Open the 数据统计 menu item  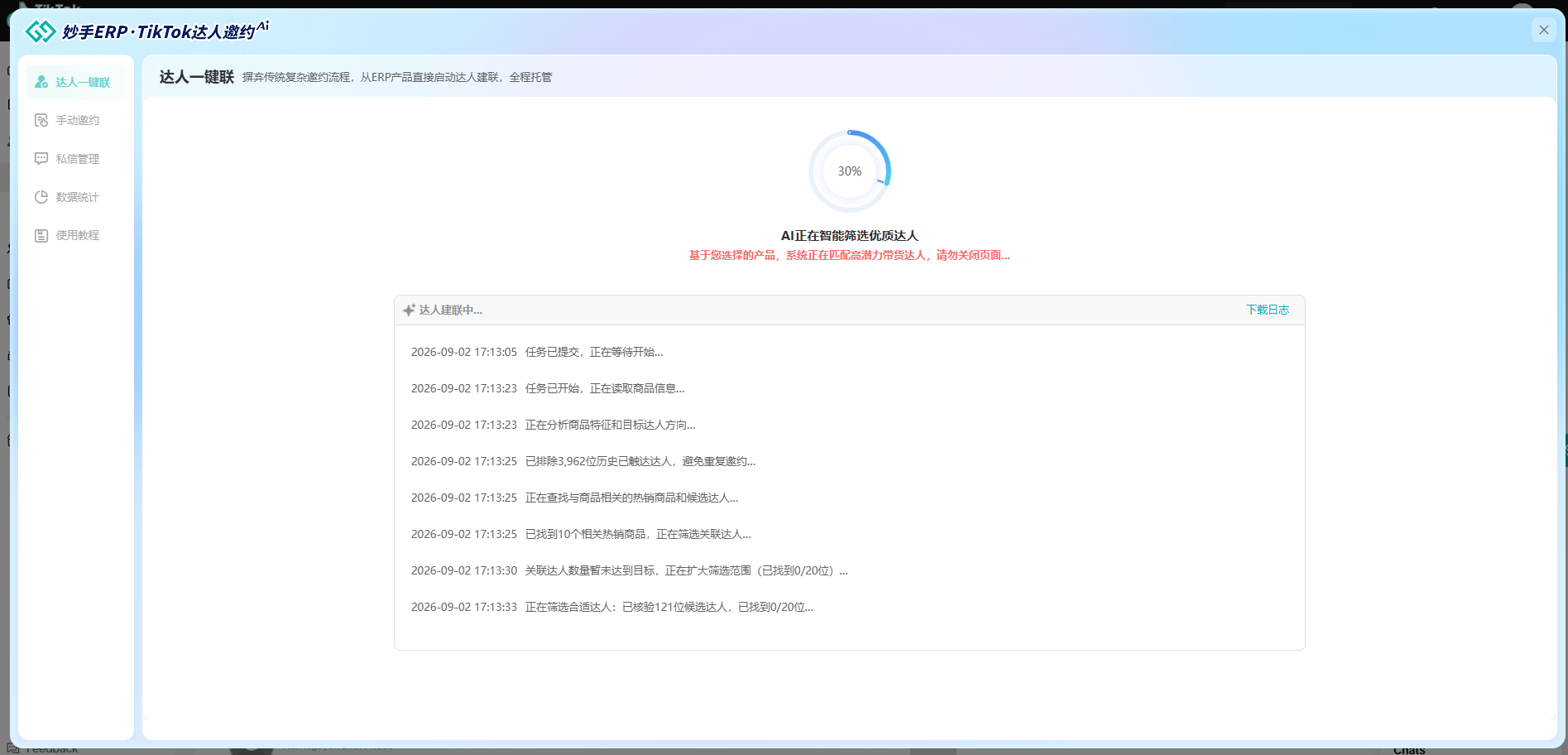[76, 197]
